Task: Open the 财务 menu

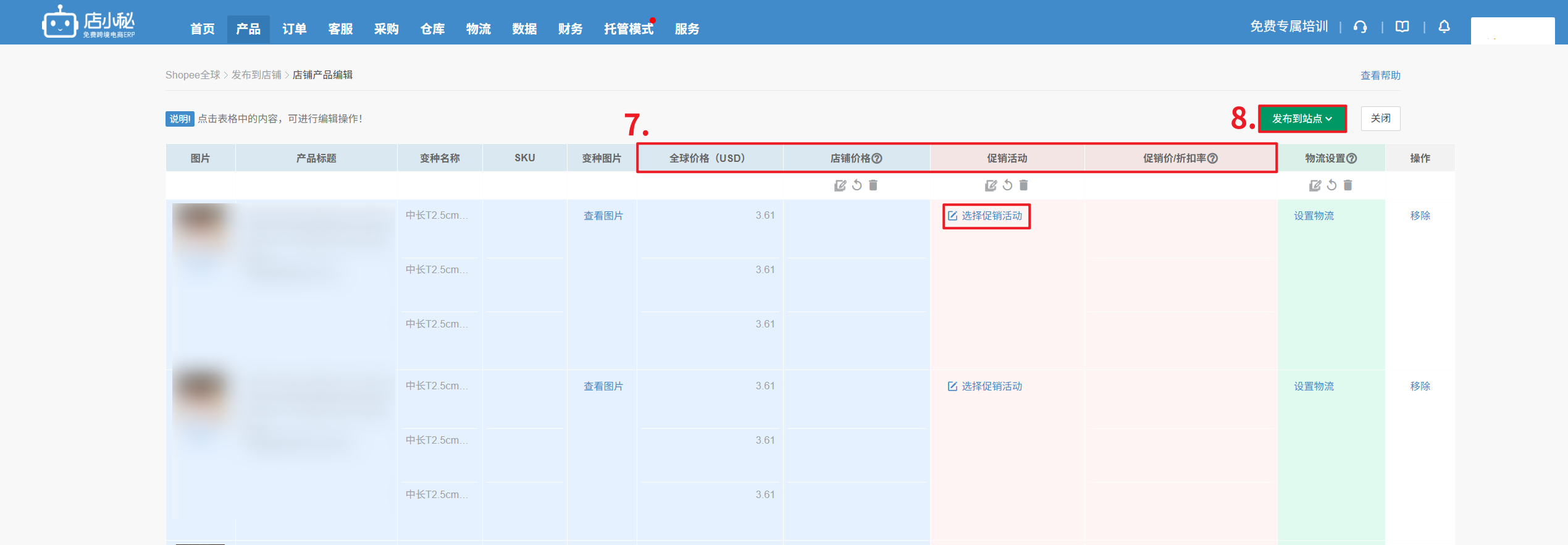Action: click(570, 29)
